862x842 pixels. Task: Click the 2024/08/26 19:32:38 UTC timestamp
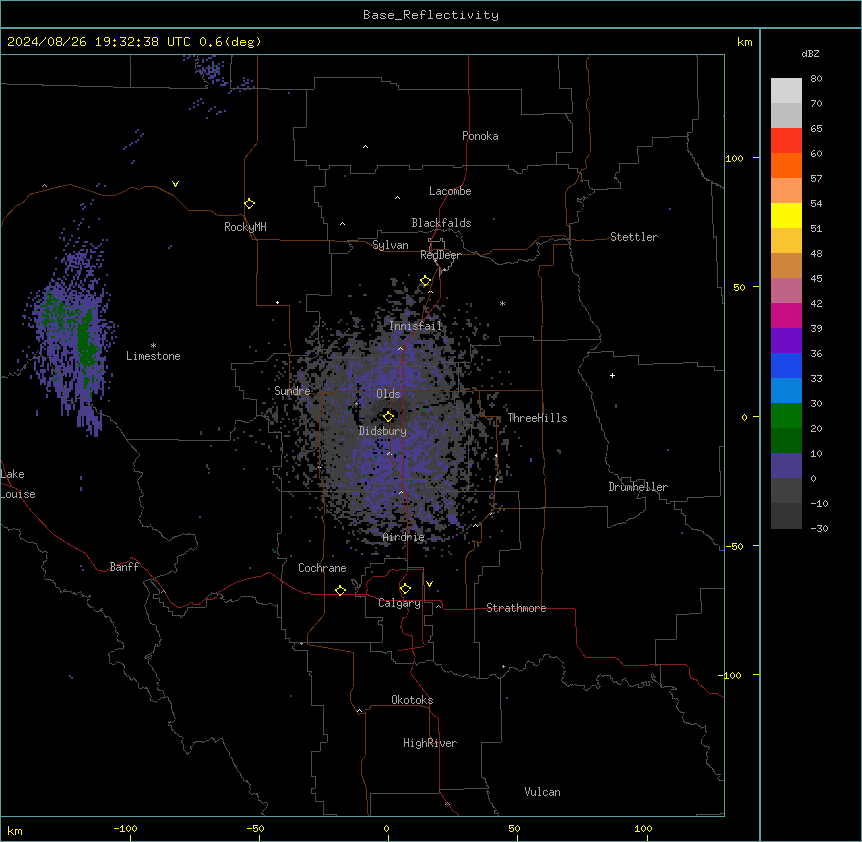(99, 42)
